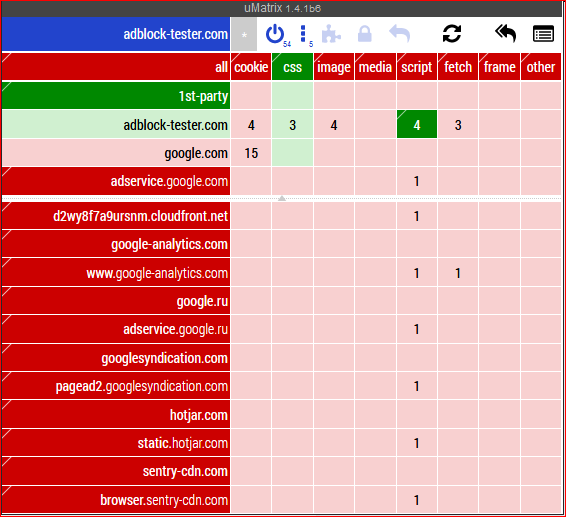Toggle the other column header
Image resolution: width=566 pixels, height=517 pixels.
[x=541, y=67]
